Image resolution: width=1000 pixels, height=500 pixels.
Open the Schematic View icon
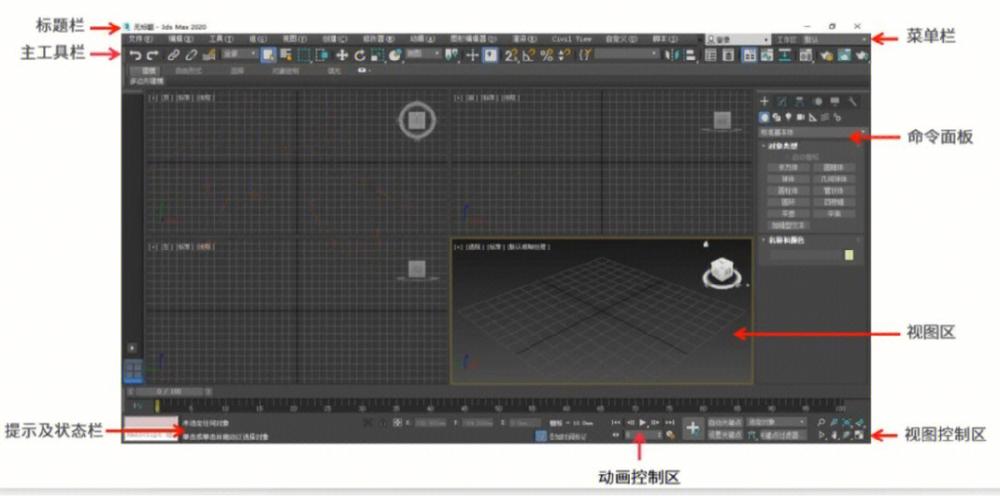point(784,55)
